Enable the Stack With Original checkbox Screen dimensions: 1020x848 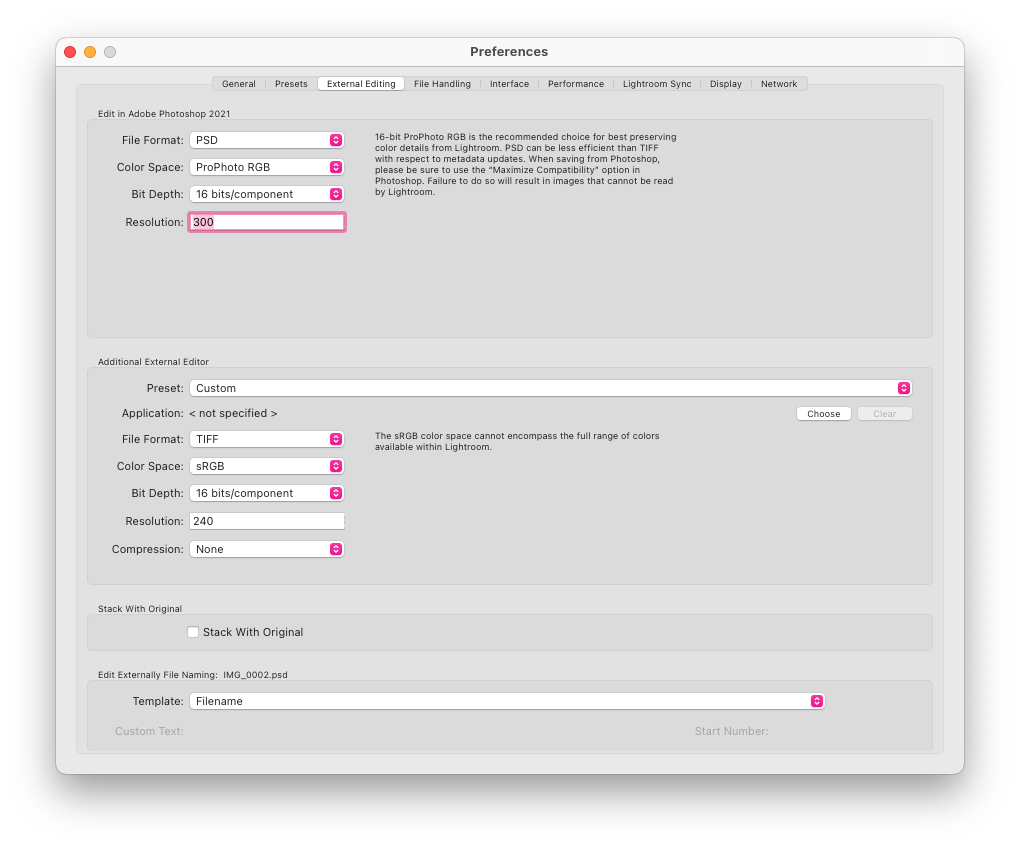tap(193, 632)
